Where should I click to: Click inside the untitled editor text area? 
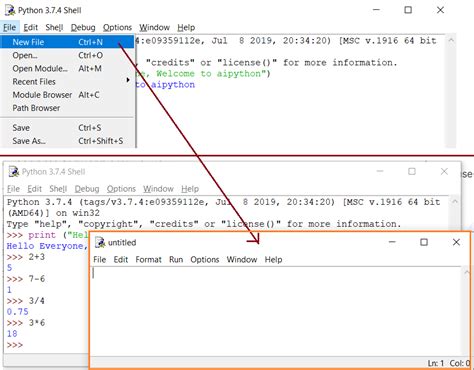point(277,312)
